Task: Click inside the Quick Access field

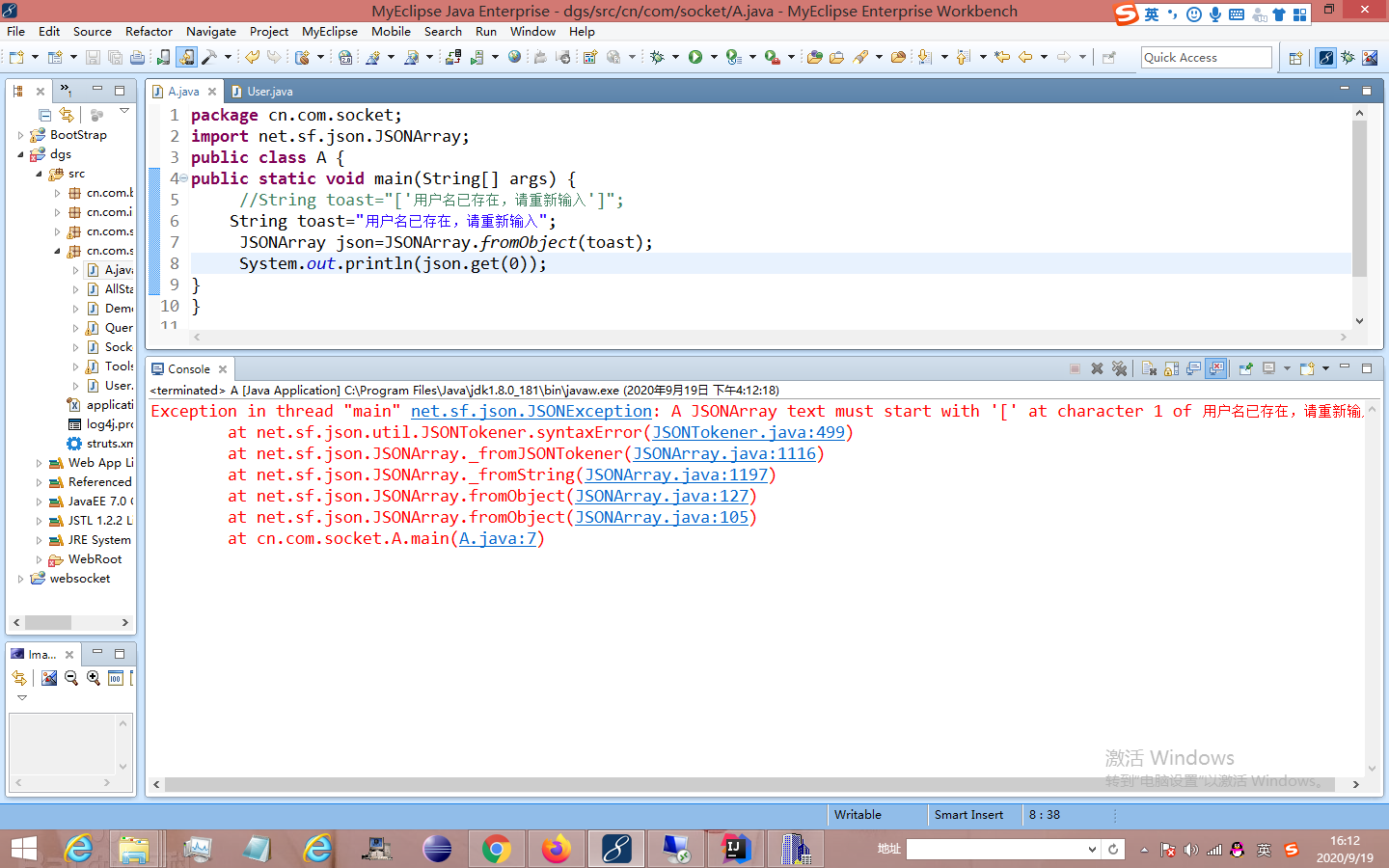Action: tap(1206, 57)
